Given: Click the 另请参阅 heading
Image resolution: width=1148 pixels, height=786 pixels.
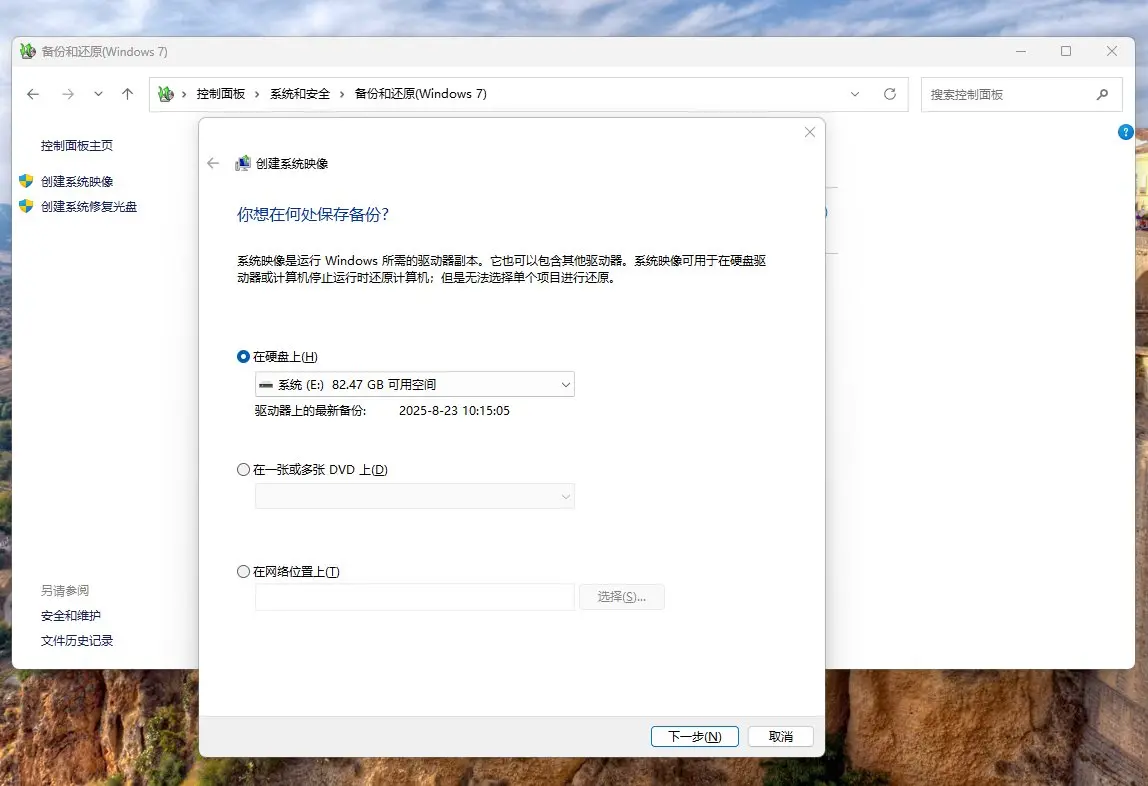Looking at the screenshot, I should [64, 591].
